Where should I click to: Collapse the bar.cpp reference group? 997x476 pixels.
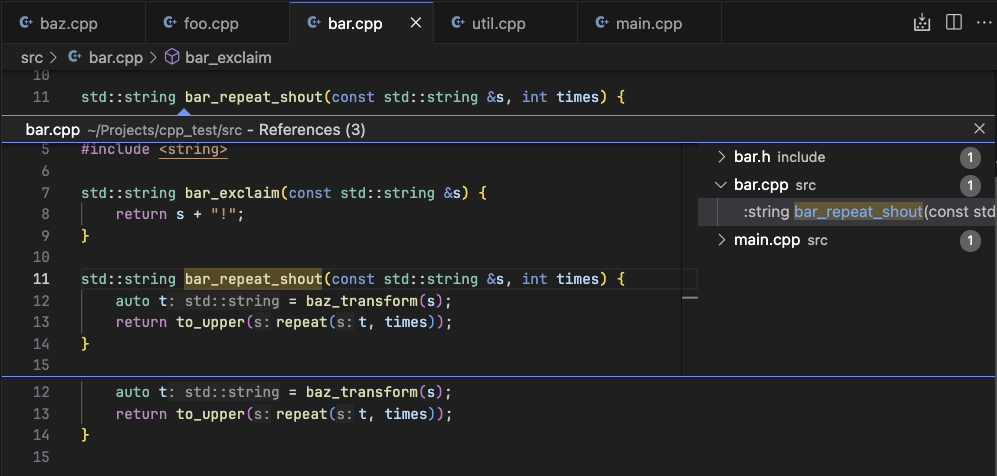pyautogui.click(x=721, y=185)
